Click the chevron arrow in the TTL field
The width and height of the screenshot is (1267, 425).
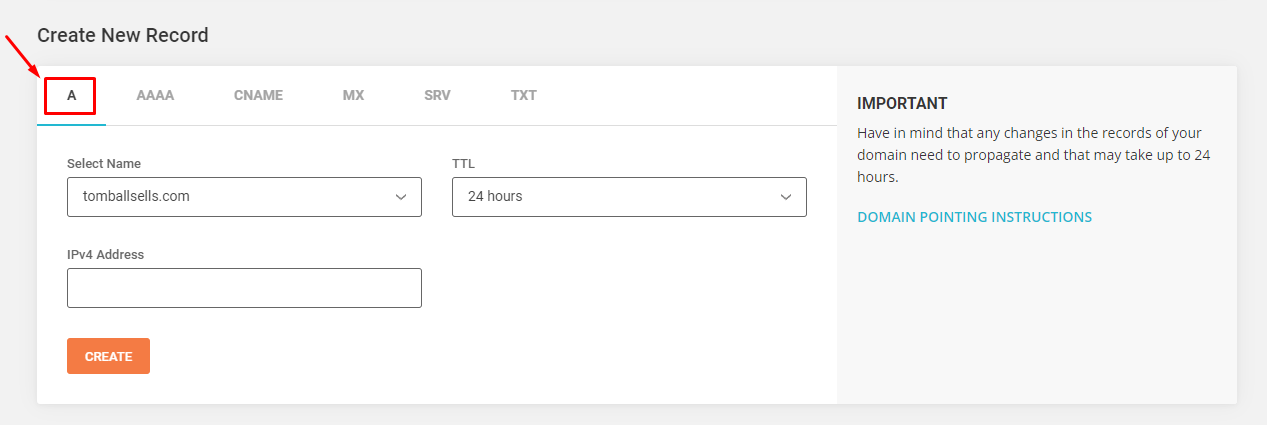[786, 197]
